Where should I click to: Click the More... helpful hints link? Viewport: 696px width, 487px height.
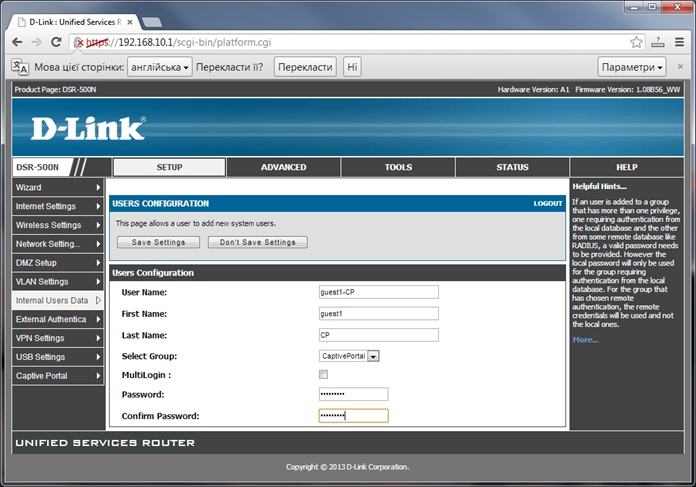tap(585, 340)
